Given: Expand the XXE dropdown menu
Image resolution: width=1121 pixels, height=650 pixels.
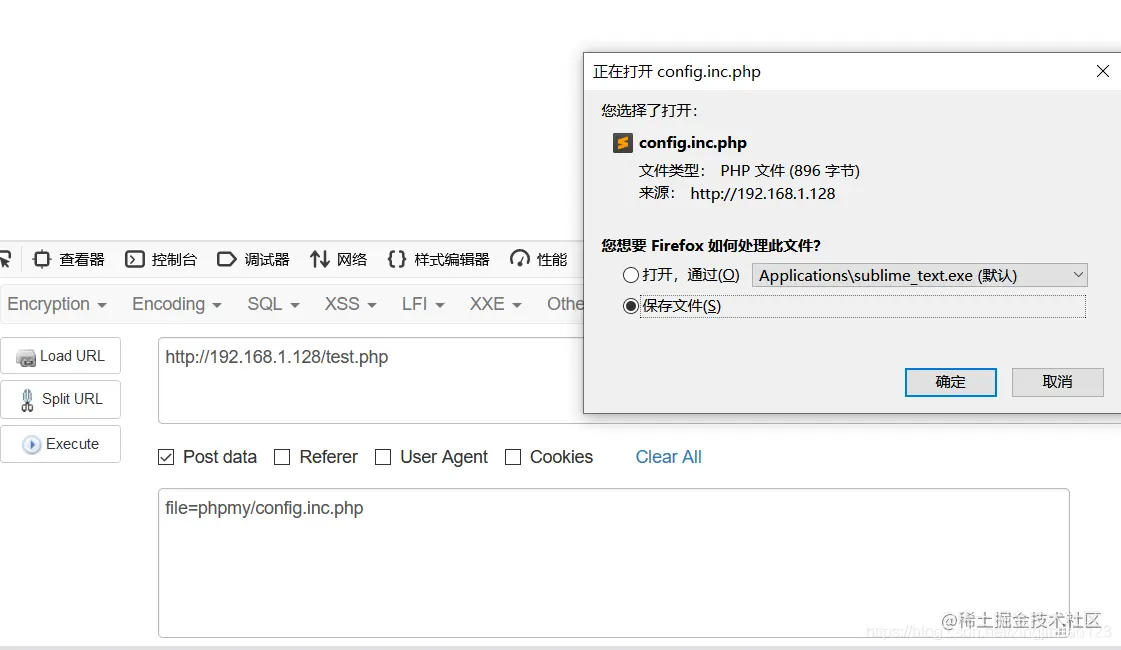Looking at the screenshot, I should click(495, 304).
